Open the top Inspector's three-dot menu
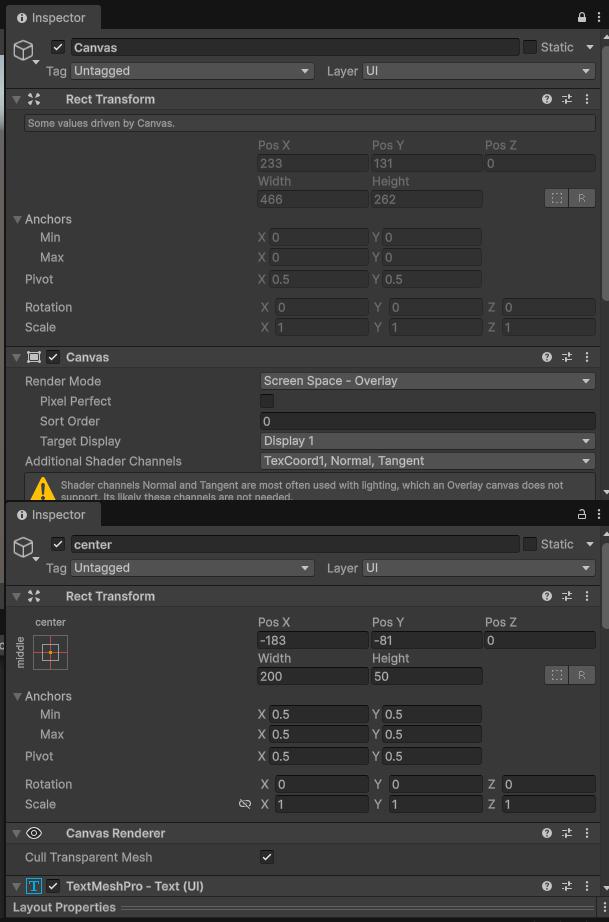This screenshot has width=609, height=922. (x=599, y=17)
